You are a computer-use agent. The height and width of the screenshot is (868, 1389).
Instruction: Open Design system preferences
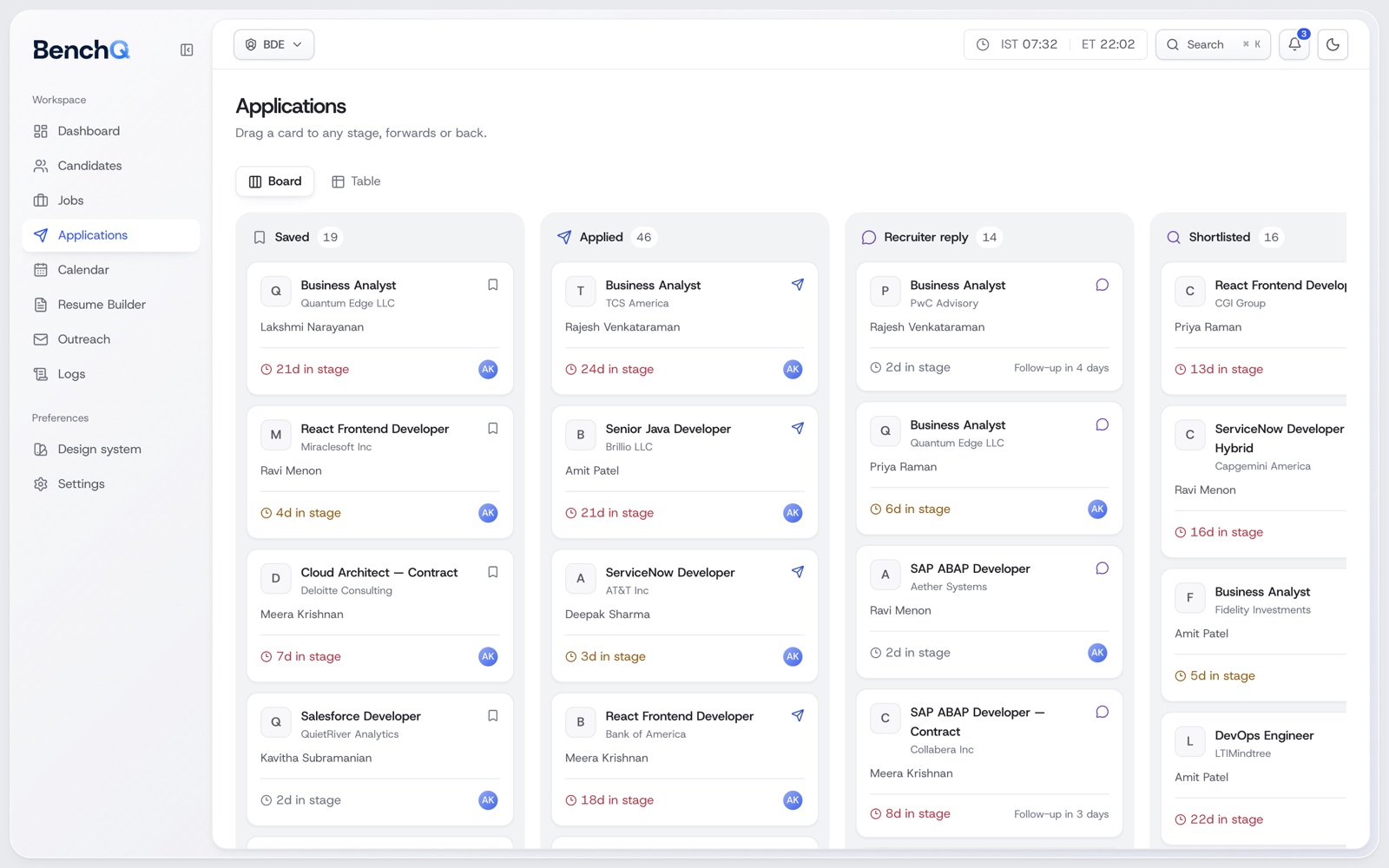(x=111, y=450)
